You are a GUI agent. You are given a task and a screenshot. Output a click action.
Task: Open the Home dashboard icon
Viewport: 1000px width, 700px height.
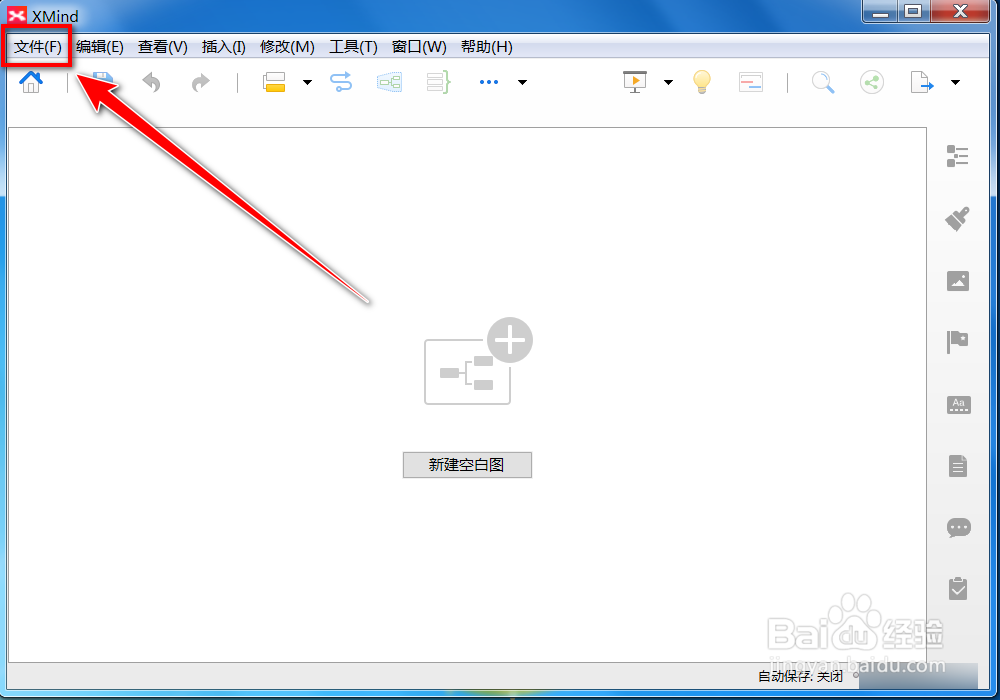(31, 82)
